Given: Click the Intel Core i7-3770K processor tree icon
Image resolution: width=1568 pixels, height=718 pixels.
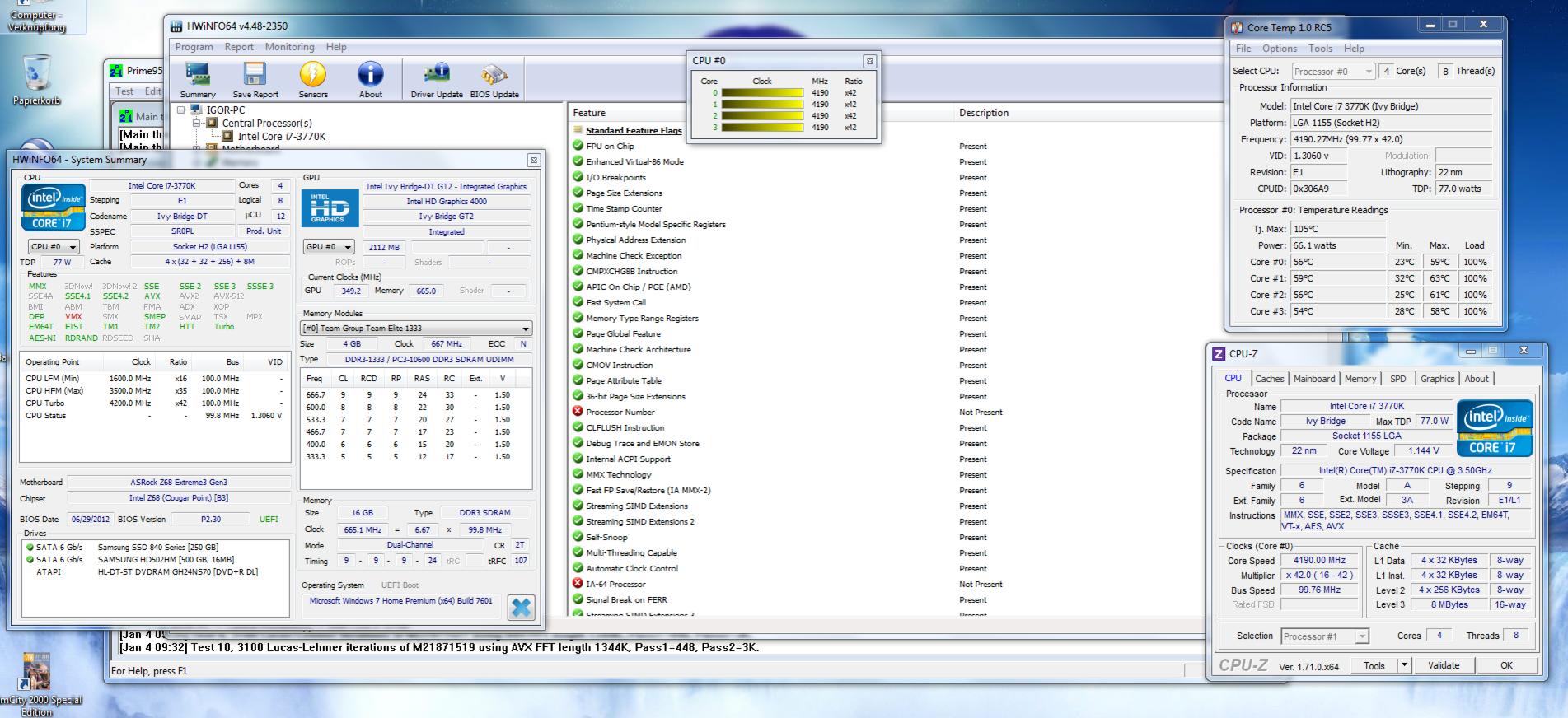Looking at the screenshot, I should coord(227,137).
